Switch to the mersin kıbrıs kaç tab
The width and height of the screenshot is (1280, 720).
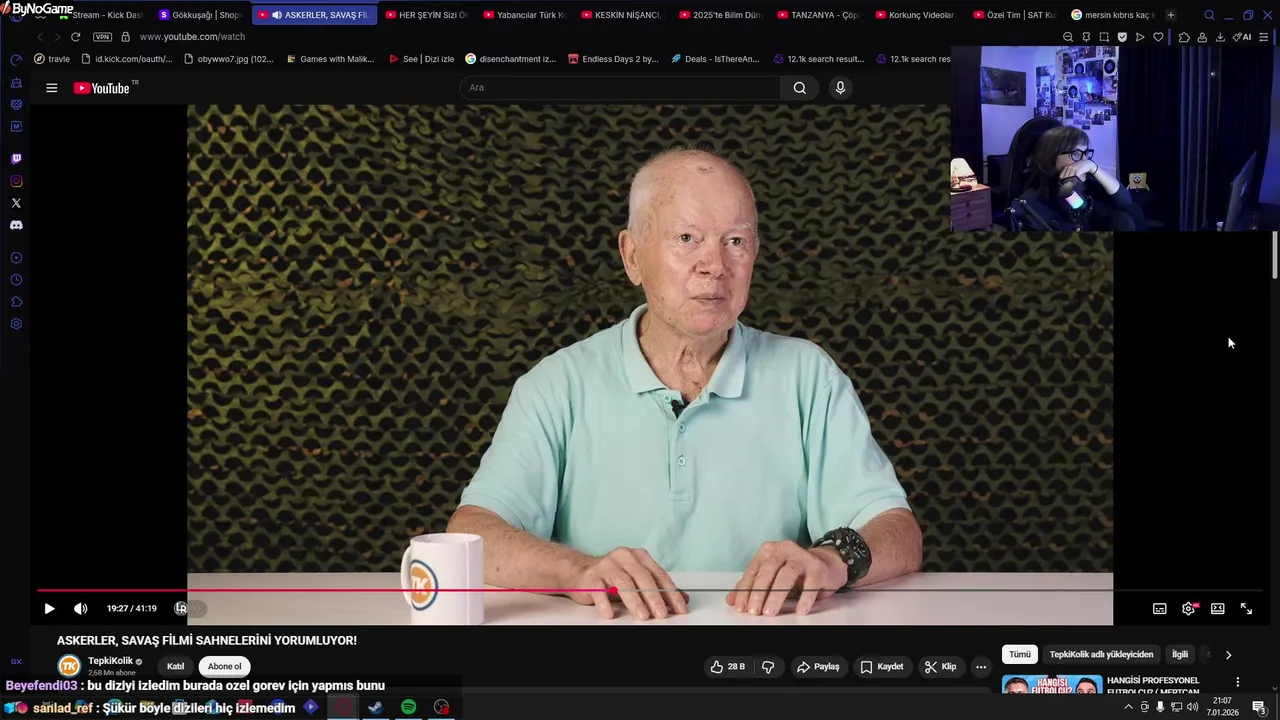[1113, 15]
